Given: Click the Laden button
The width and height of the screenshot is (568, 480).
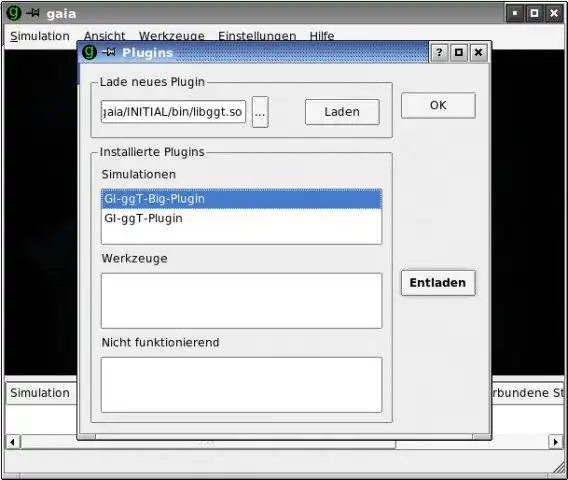Looking at the screenshot, I should point(342,112).
